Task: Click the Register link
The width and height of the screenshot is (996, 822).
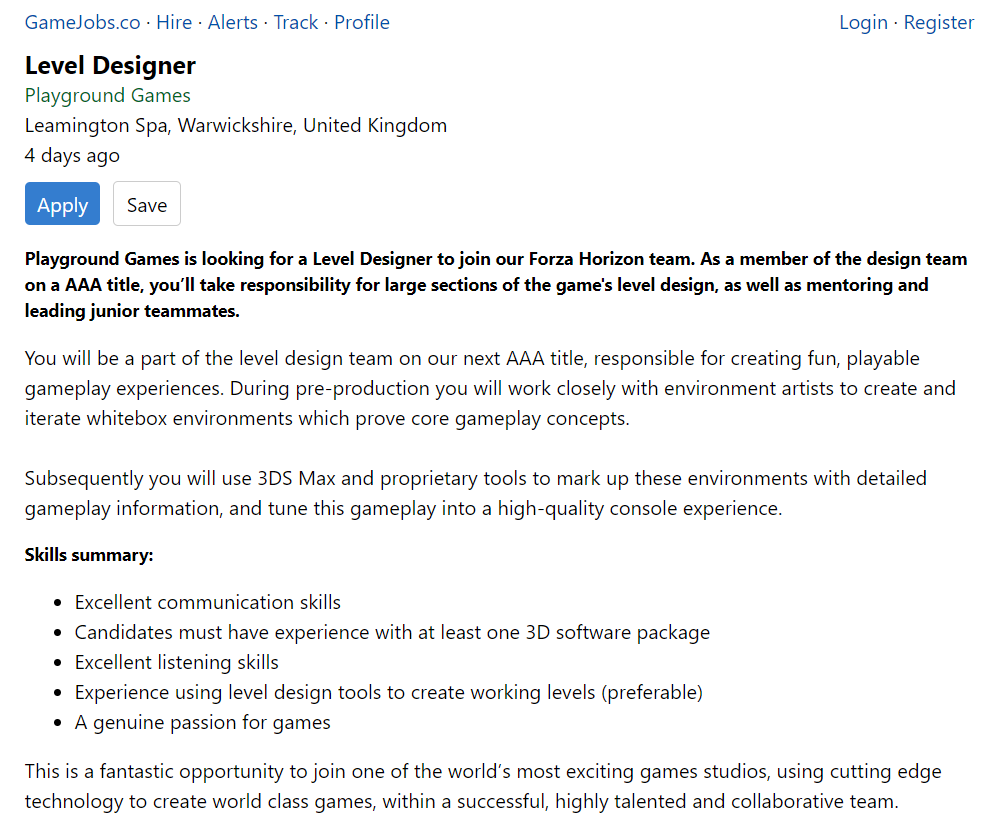Action: click(x=938, y=22)
